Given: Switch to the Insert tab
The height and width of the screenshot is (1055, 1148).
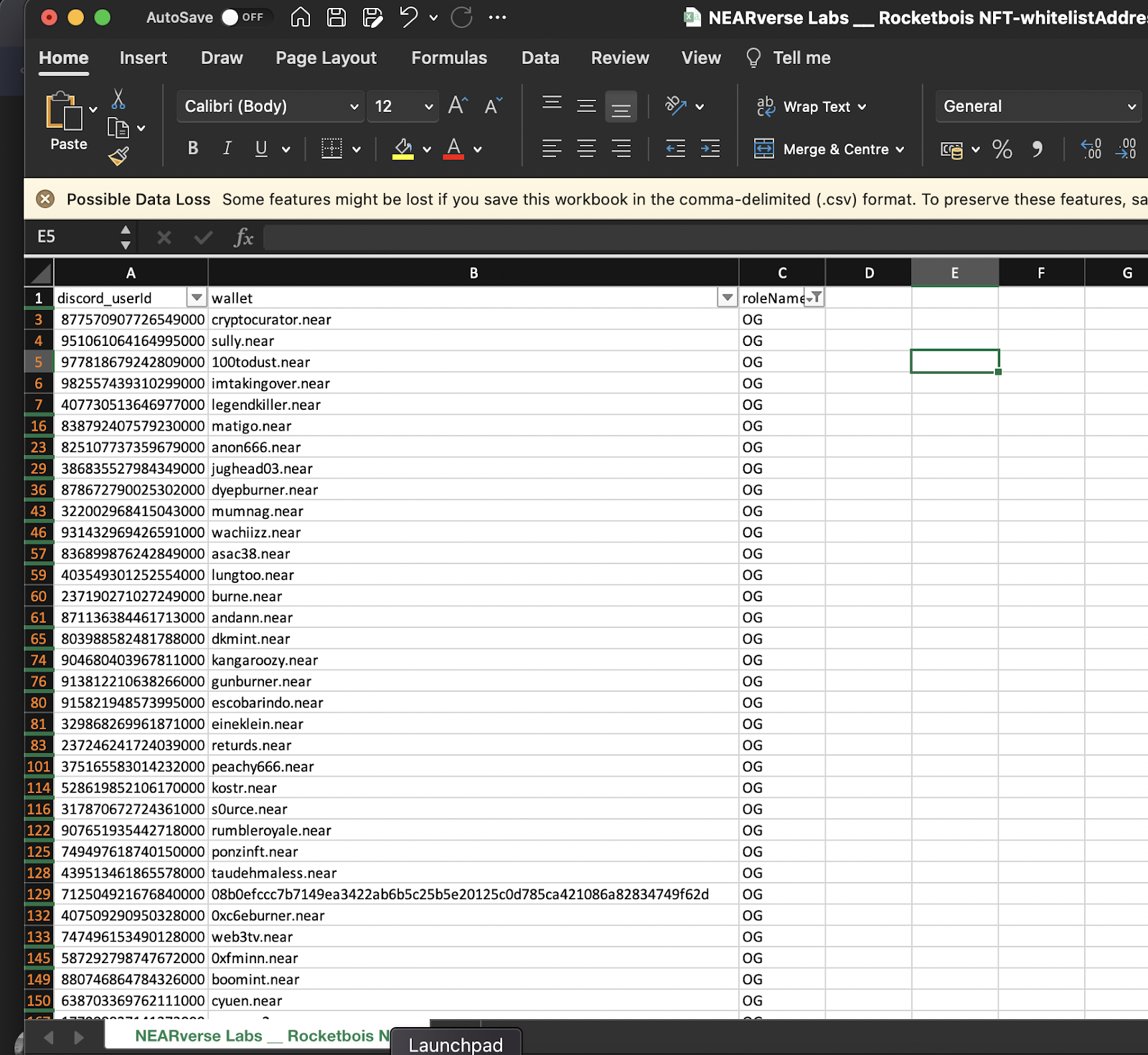Looking at the screenshot, I should [143, 58].
